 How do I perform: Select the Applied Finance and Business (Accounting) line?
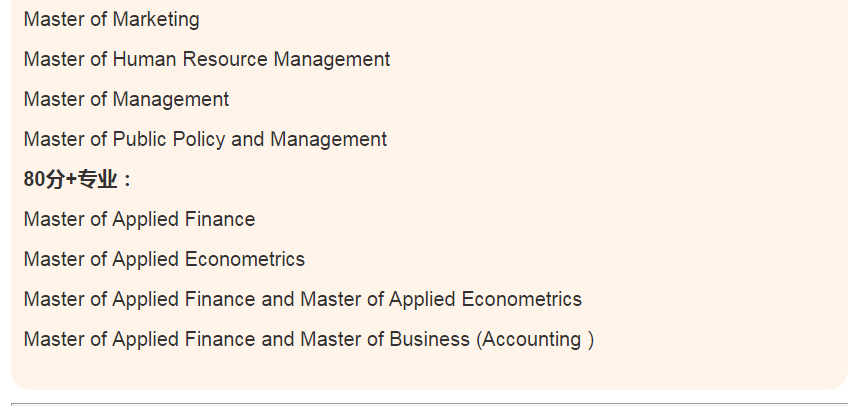[309, 339]
